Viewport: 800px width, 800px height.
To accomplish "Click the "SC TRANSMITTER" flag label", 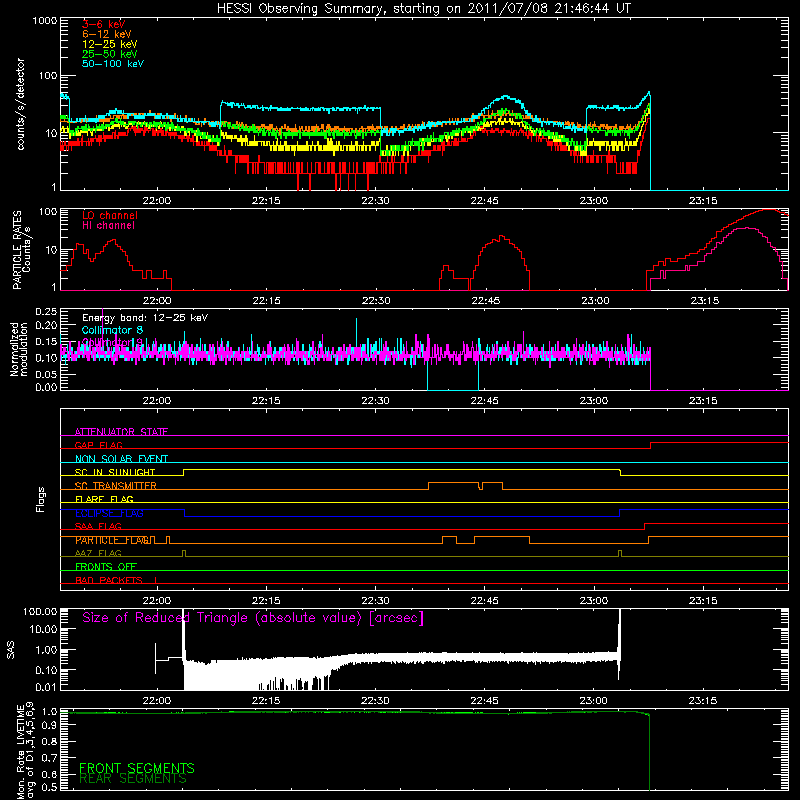I will point(116,485).
